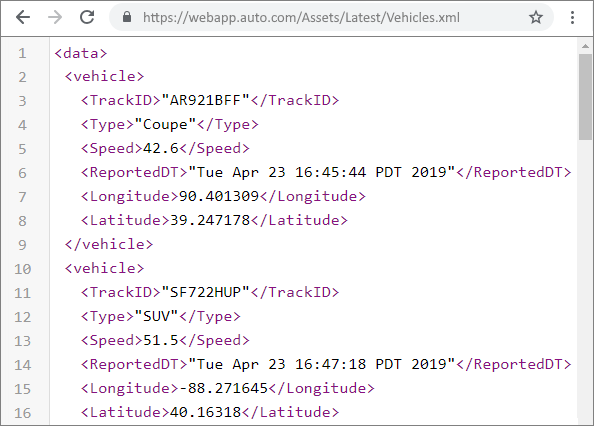Screen dimensions: 594x426
Task: Click the closing </Speed> tag on line 5
Action: pyautogui.click(x=214, y=148)
